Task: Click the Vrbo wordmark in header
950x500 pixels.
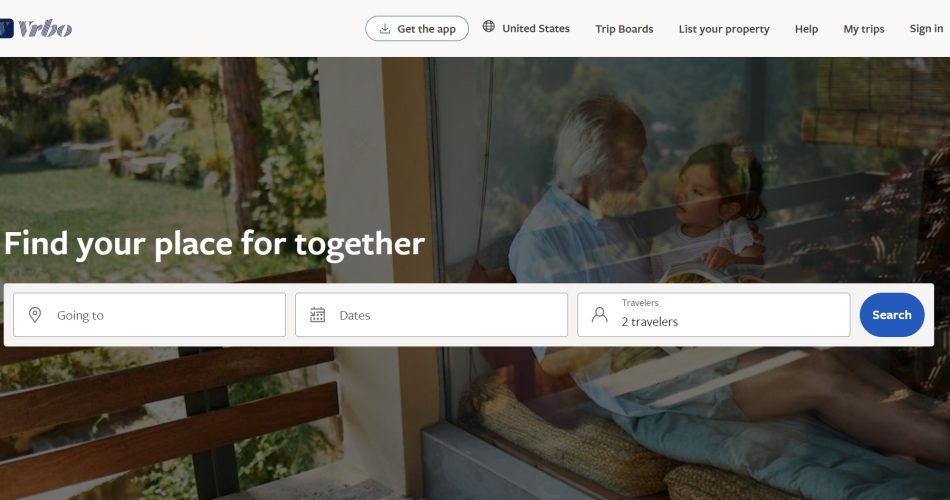Action: coord(45,28)
